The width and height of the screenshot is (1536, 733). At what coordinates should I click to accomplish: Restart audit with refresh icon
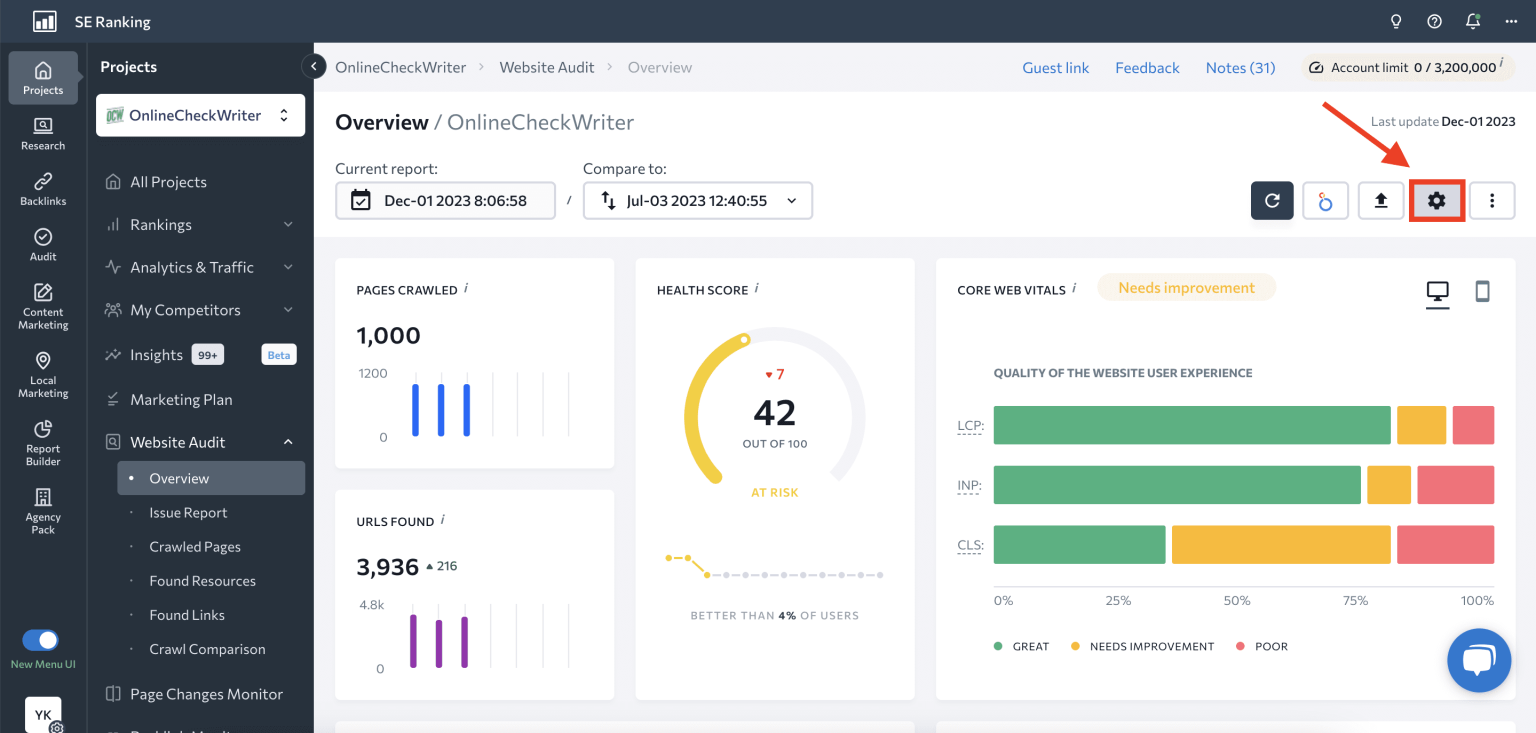[x=1272, y=201]
